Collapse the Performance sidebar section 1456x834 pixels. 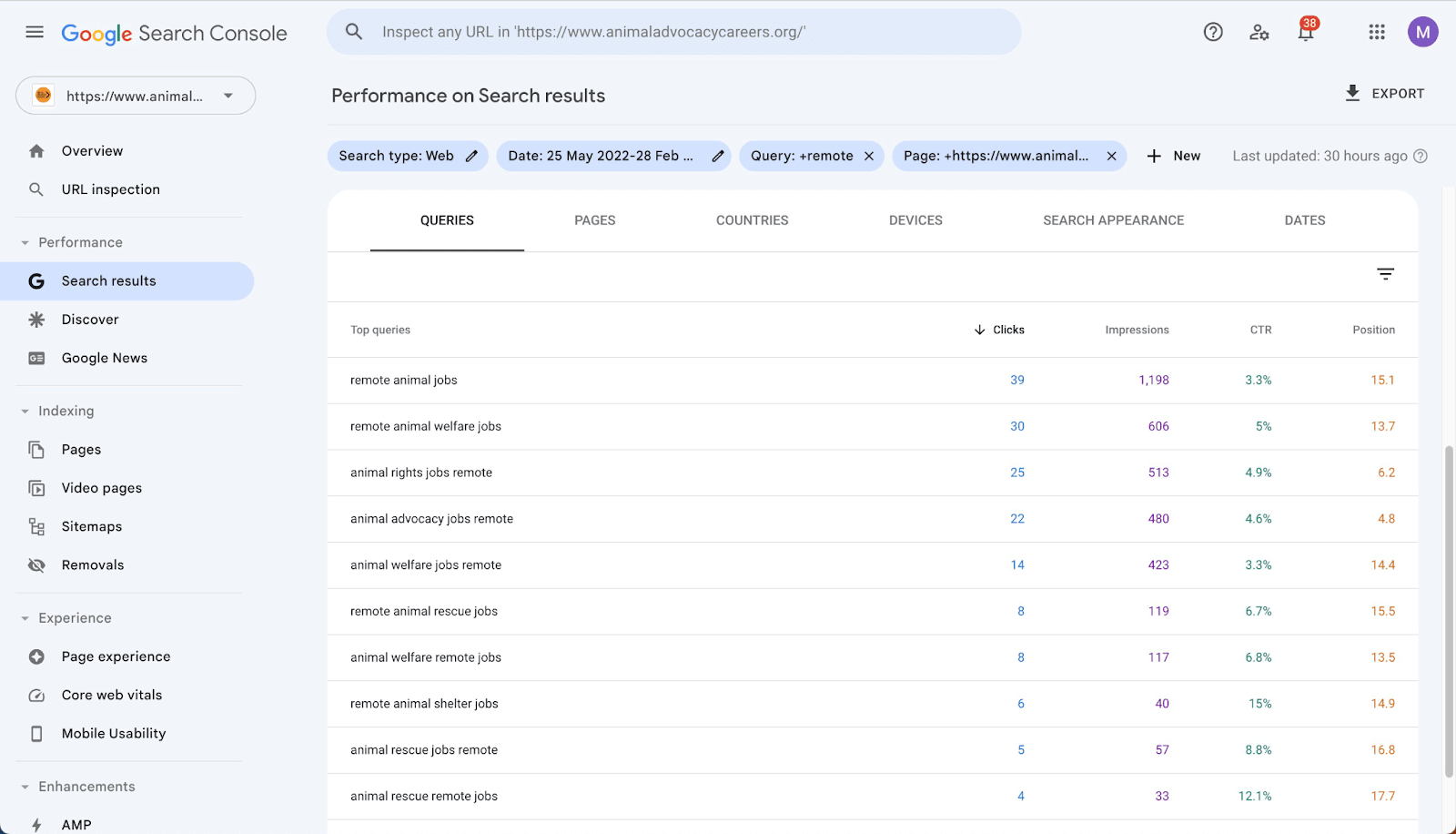coord(25,243)
